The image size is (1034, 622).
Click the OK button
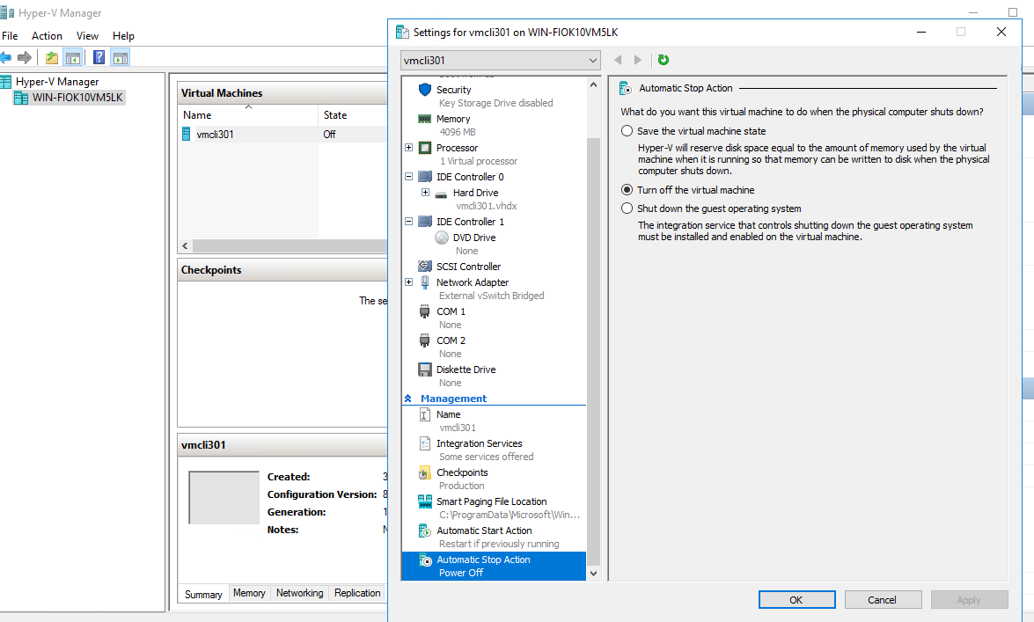coord(797,600)
